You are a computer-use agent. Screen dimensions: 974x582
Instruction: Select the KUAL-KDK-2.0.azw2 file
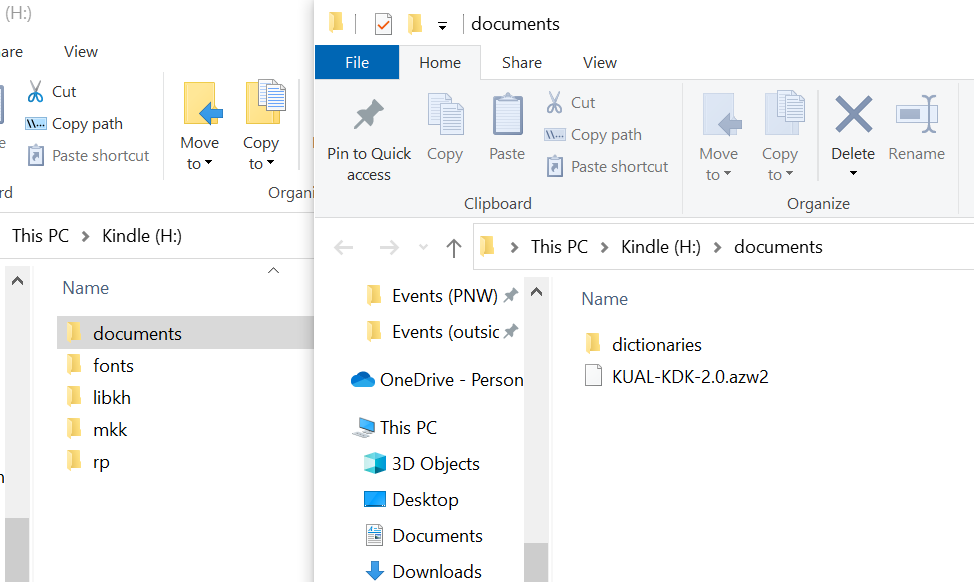click(689, 377)
